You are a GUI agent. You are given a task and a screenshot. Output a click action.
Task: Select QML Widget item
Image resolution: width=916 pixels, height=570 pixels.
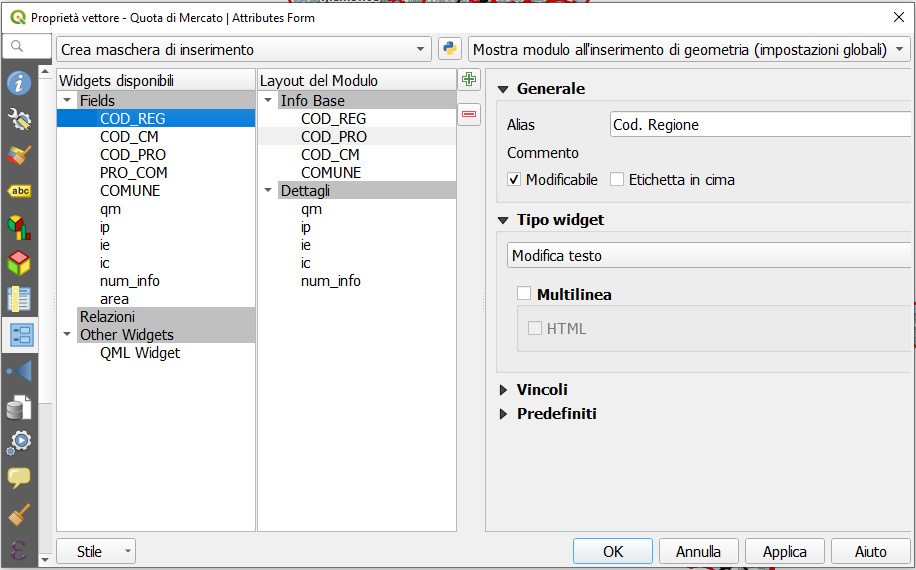[x=140, y=353]
